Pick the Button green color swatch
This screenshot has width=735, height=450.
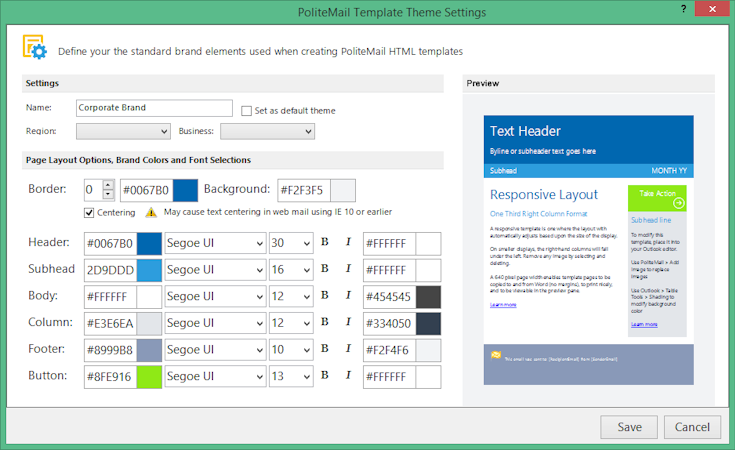[x=149, y=377]
